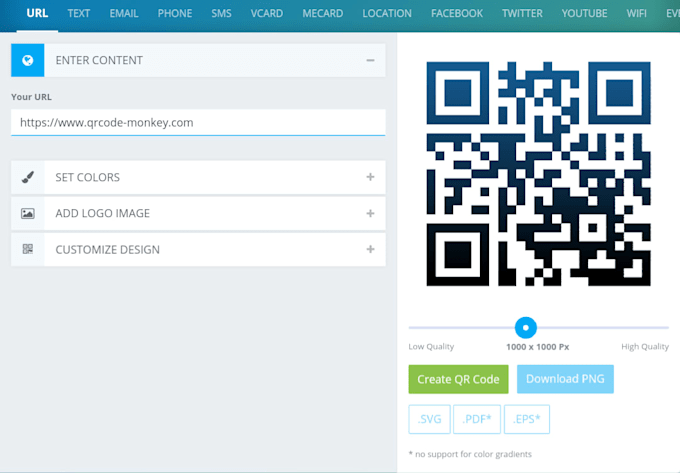Open the EMAIL tab
Viewport: 680px width, 473px height.
pyautogui.click(x=124, y=13)
